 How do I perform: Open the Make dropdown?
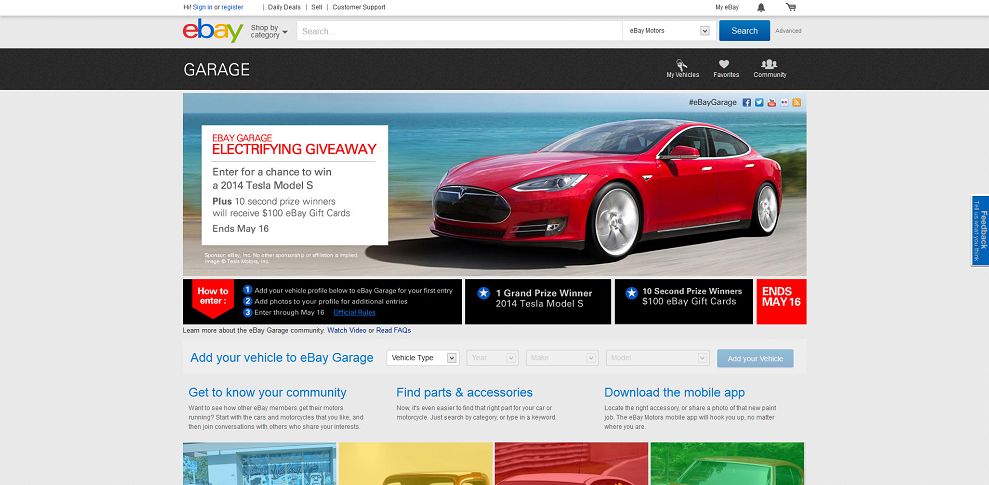pyautogui.click(x=562, y=358)
